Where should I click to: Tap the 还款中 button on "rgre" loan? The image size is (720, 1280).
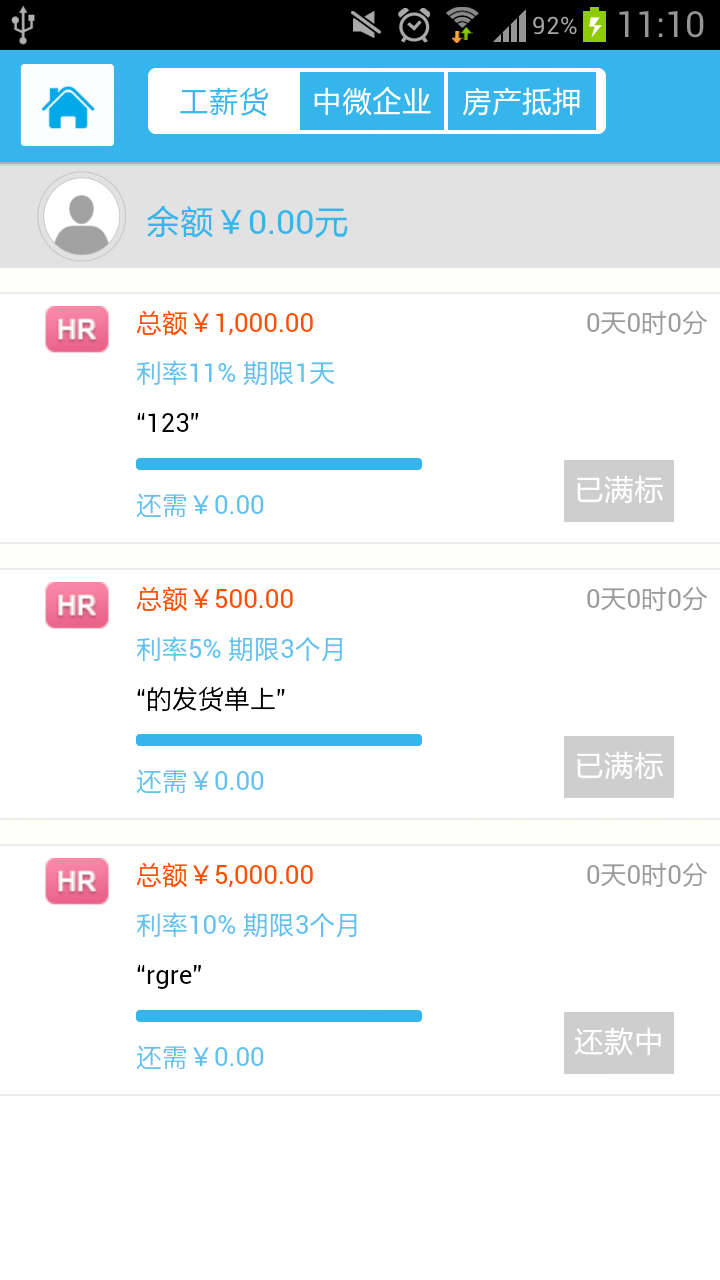(619, 1043)
